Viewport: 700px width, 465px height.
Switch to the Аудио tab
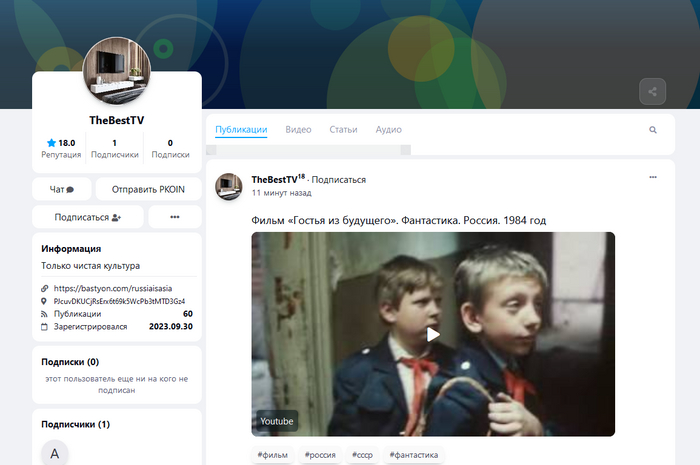(x=388, y=129)
